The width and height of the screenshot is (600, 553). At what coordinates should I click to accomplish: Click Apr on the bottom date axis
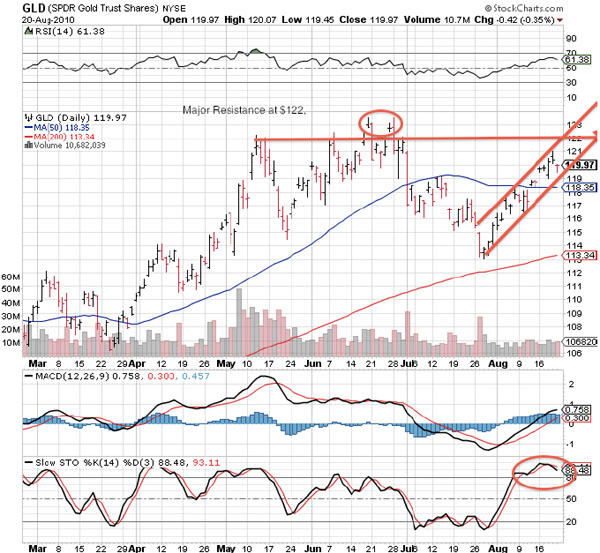coord(137,548)
